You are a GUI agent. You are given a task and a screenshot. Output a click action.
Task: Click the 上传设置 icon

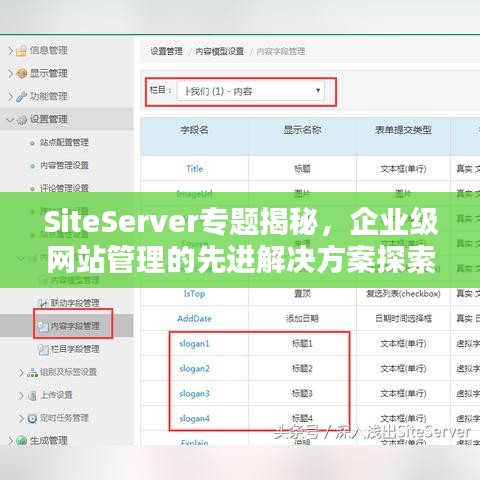[32, 395]
